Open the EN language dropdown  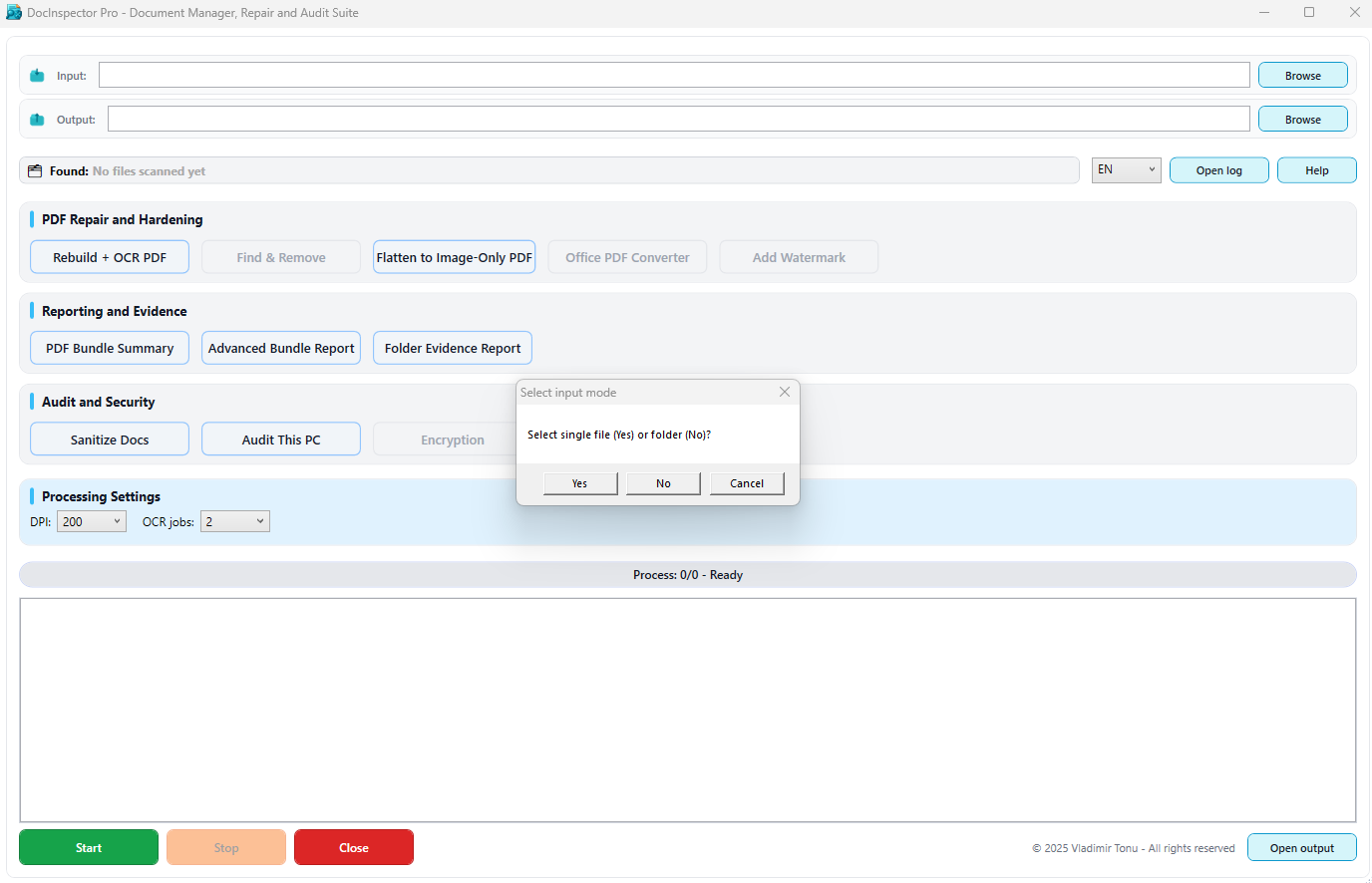(x=1126, y=169)
